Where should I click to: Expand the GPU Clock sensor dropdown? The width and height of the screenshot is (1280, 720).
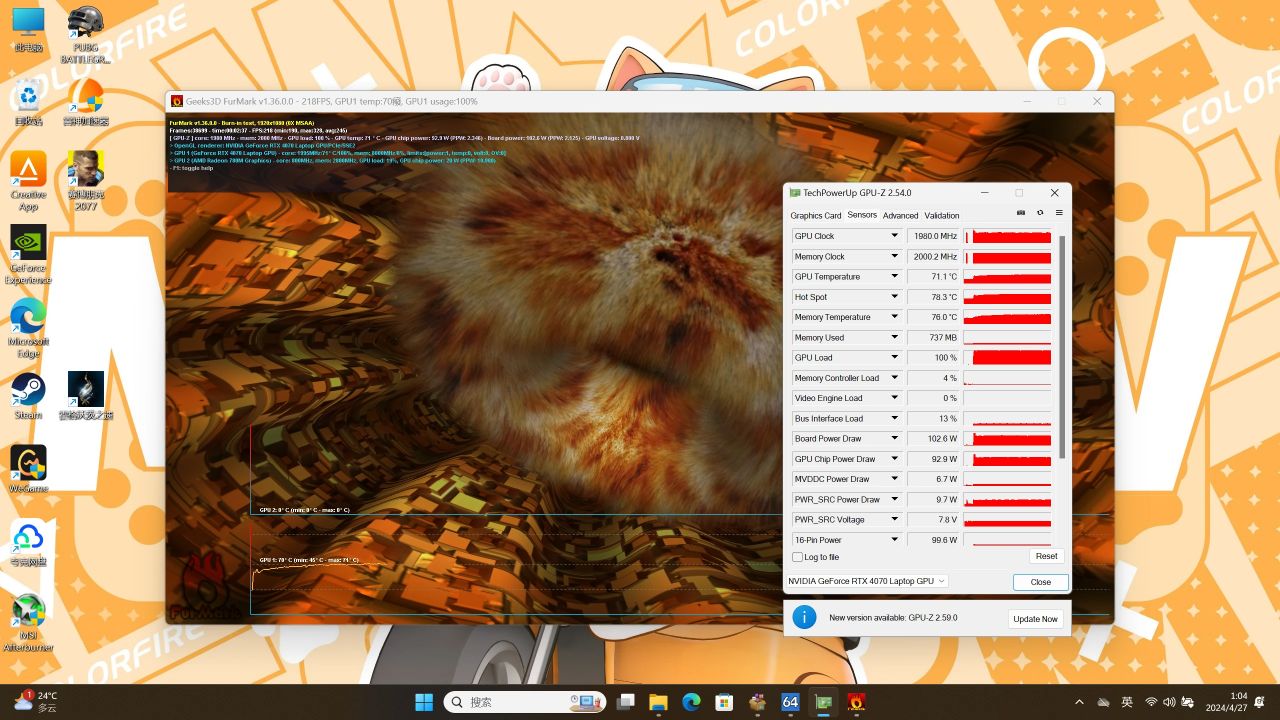(x=895, y=236)
